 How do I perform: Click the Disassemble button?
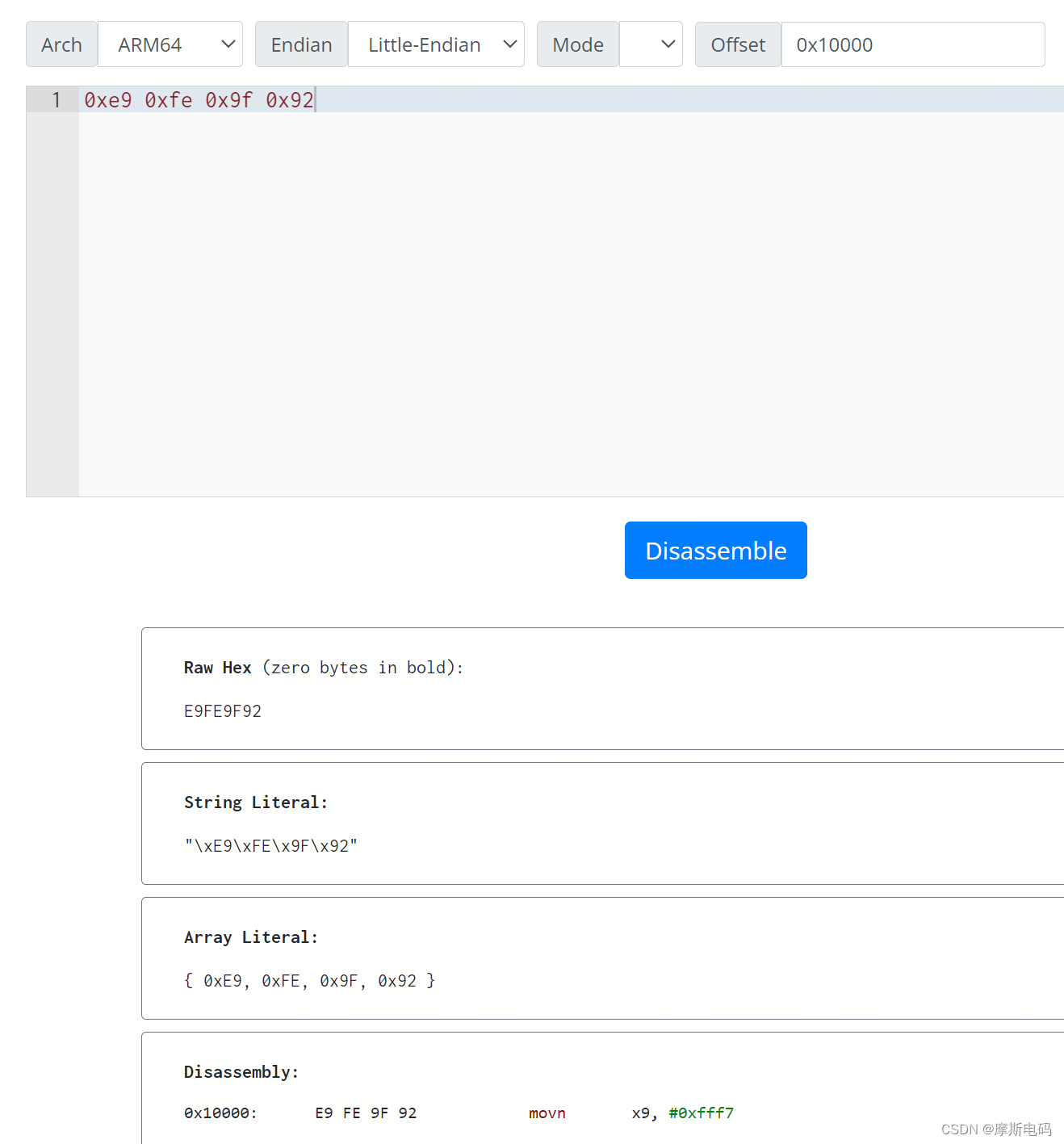click(716, 551)
